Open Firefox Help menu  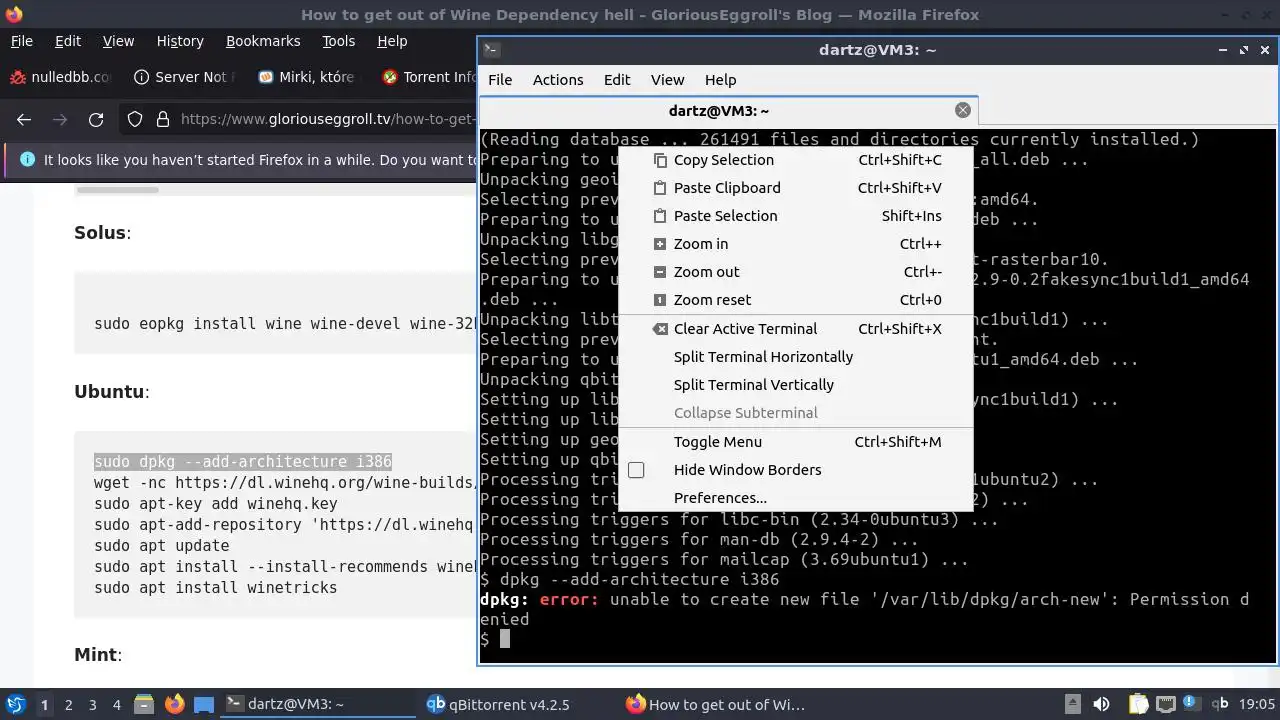[x=392, y=41]
